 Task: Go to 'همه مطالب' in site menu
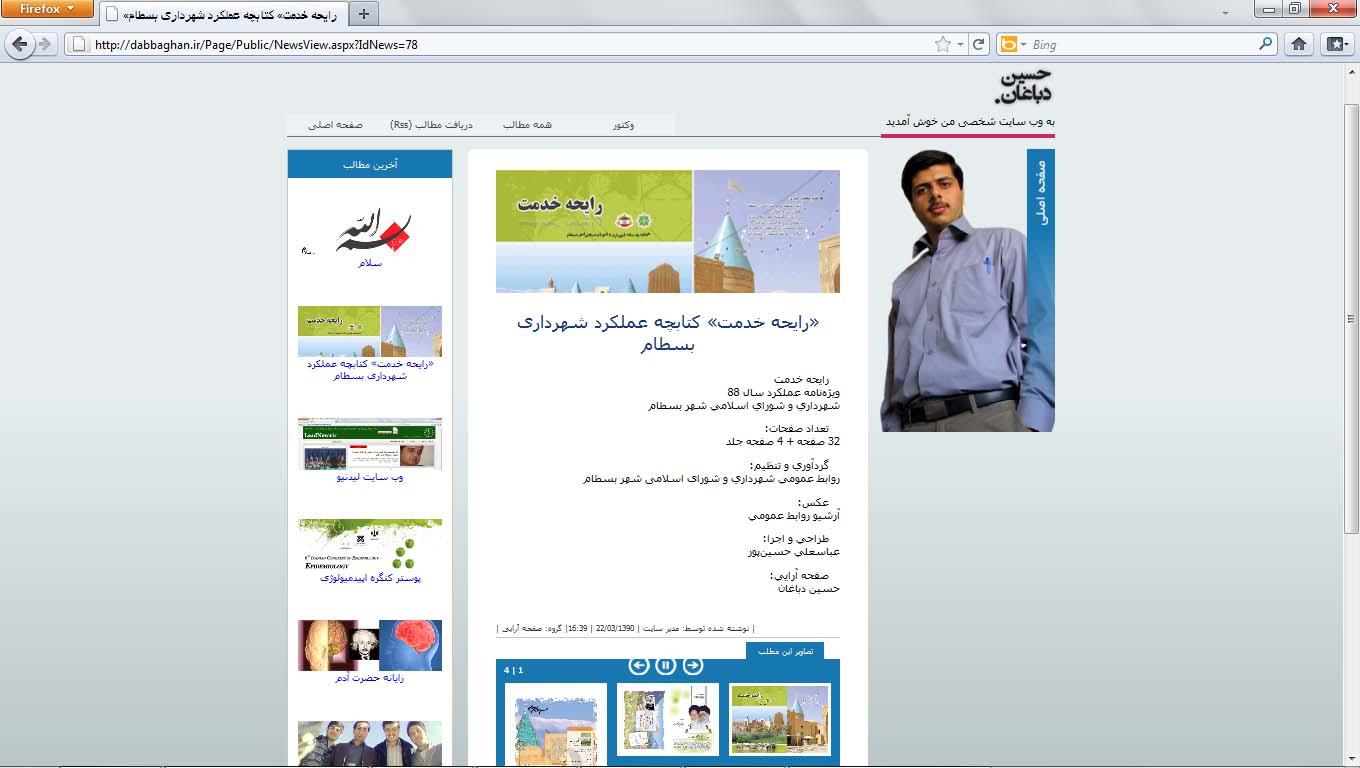coord(527,125)
